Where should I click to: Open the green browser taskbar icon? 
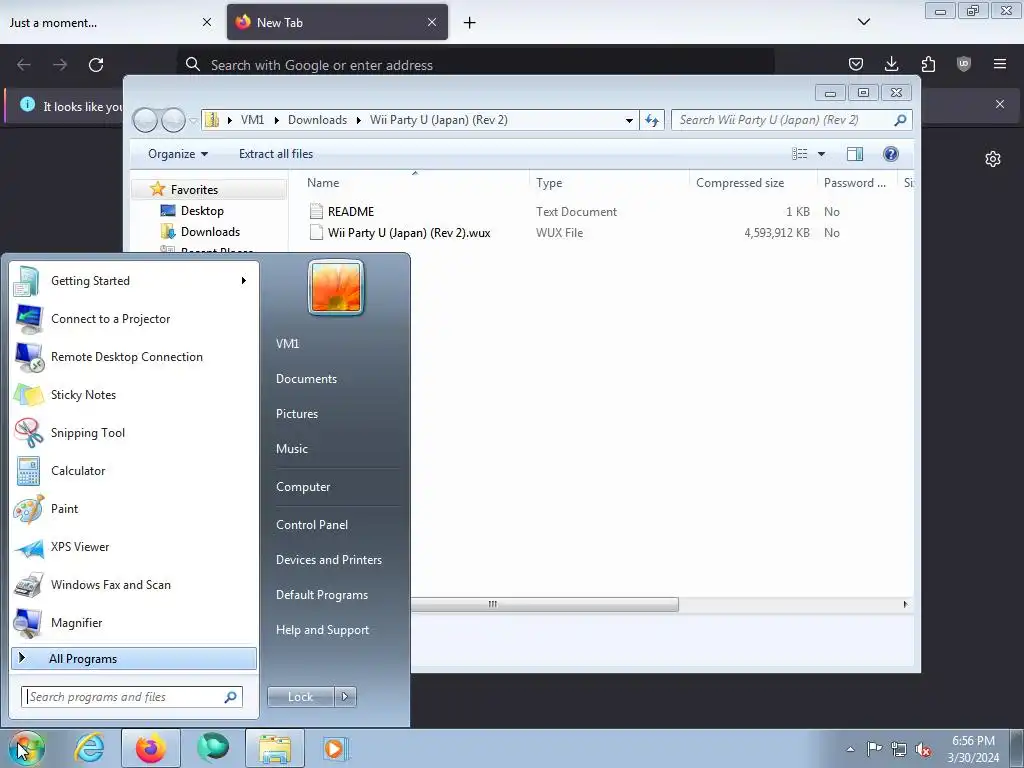click(213, 748)
